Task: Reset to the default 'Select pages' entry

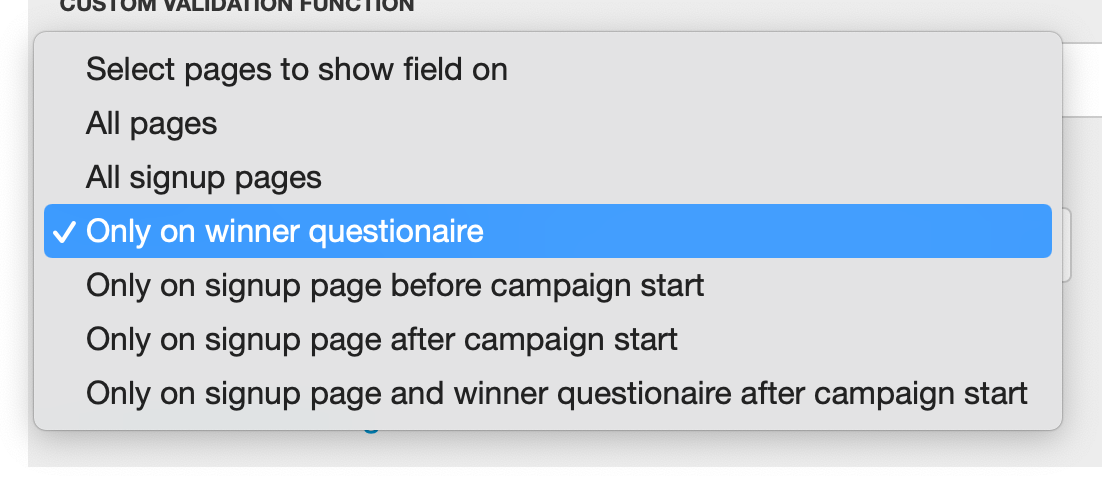Action: click(x=296, y=70)
